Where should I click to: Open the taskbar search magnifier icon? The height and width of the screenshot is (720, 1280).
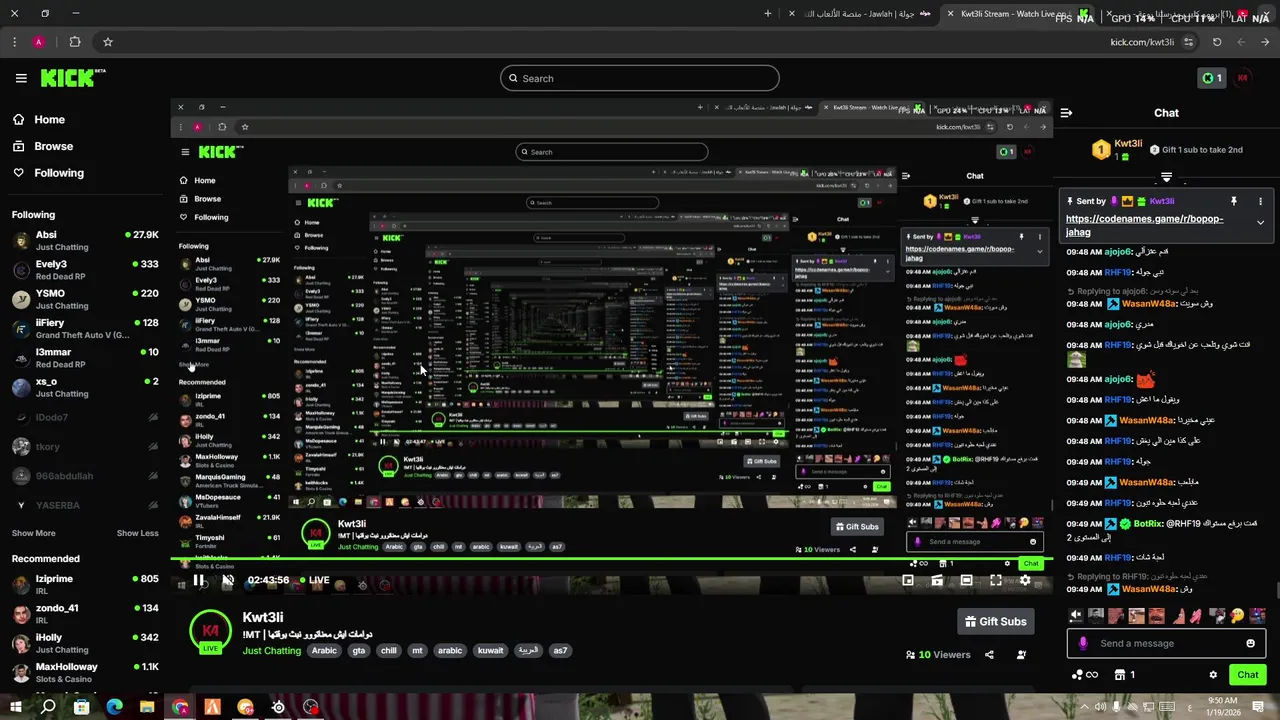(x=48, y=707)
